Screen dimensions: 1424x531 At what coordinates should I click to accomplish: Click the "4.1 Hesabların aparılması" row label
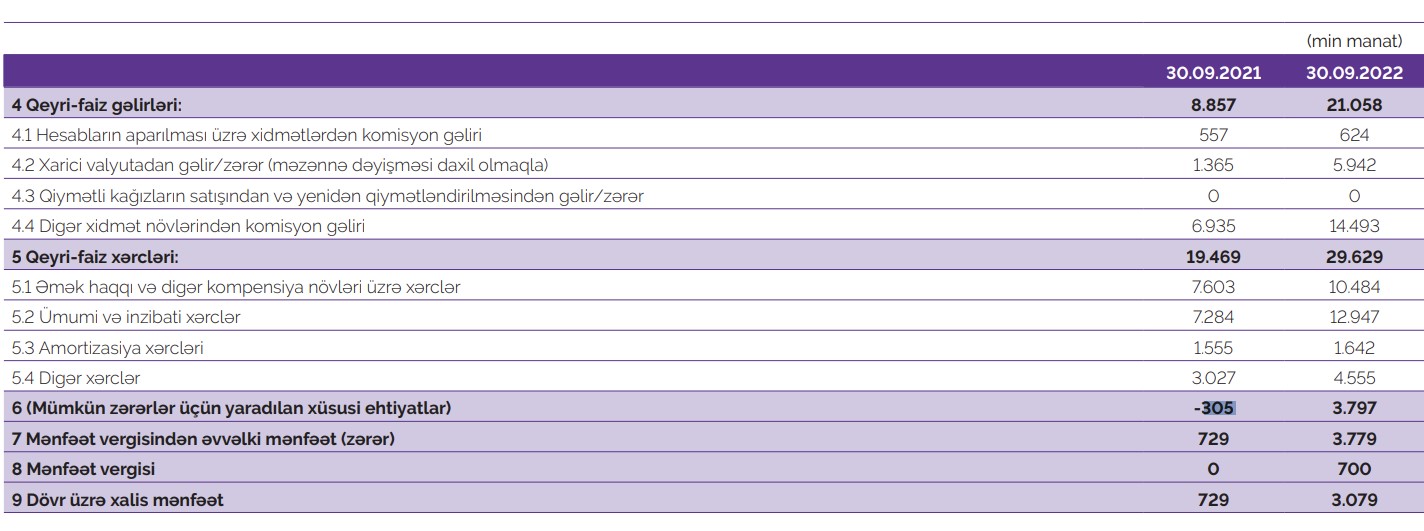253,134
